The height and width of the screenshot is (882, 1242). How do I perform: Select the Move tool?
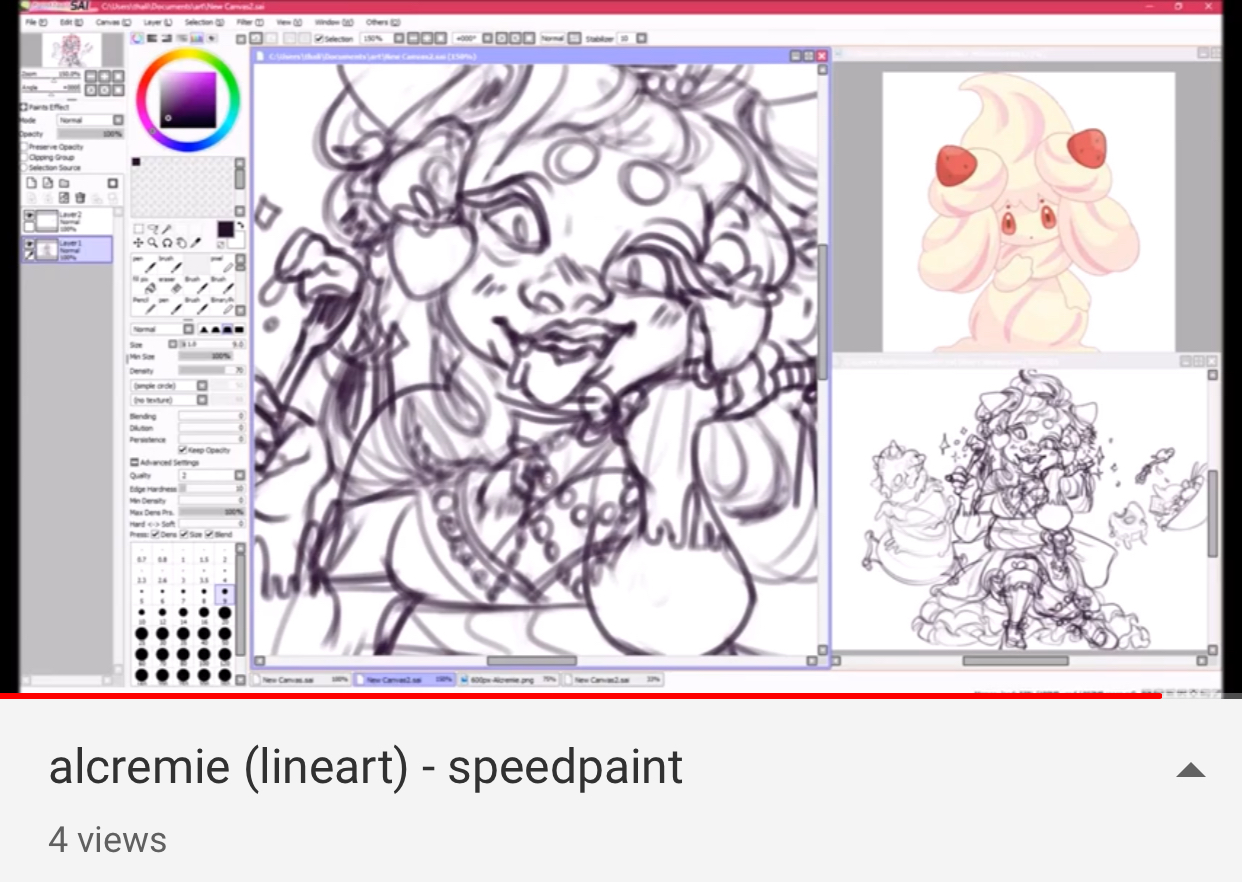[138, 243]
